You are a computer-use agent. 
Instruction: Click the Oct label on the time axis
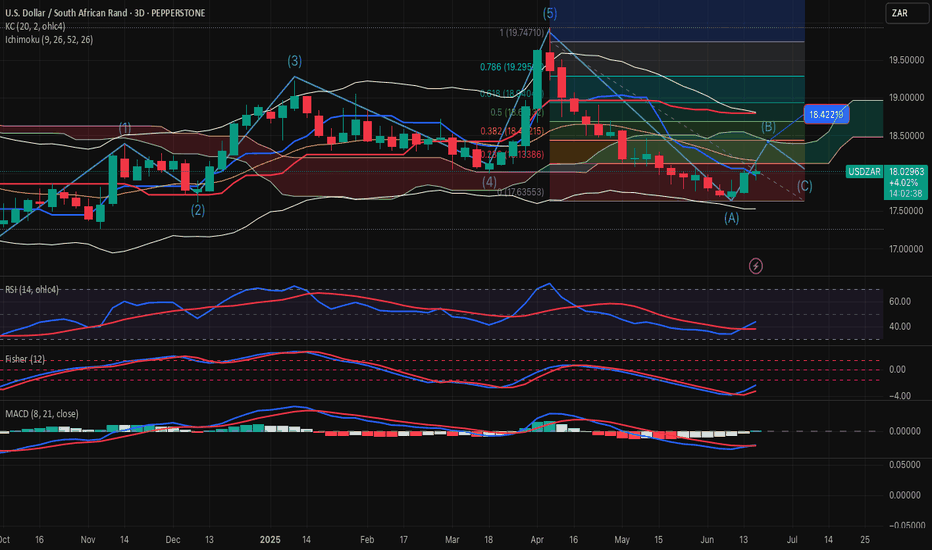coord(4,540)
